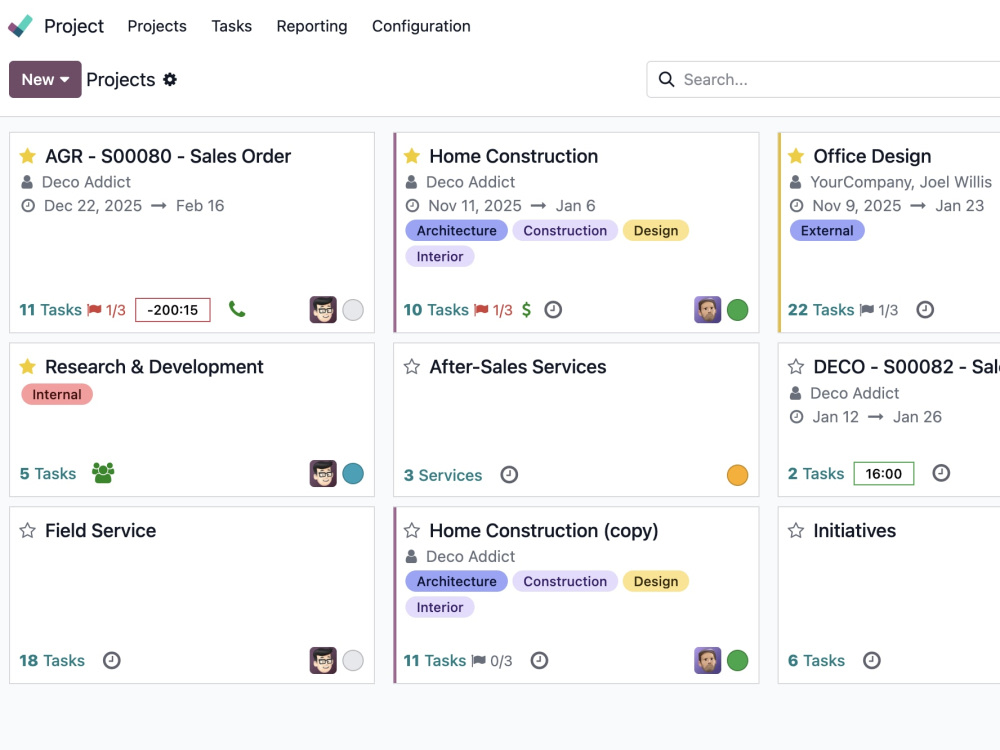Viewport: 1000px width, 750px height.
Task: Favorite Home Construction (copy) with its star
Action: [x=412, y=531]
